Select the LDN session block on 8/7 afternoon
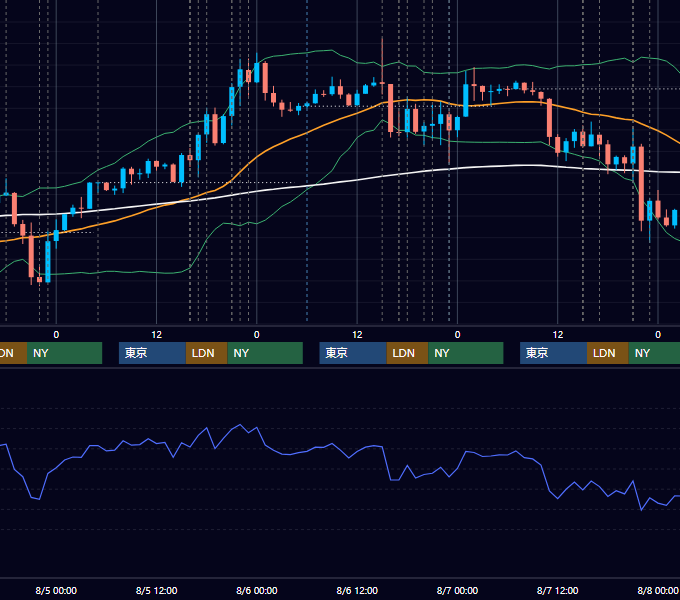The image size is (680, 600). [x=608, y=353]
